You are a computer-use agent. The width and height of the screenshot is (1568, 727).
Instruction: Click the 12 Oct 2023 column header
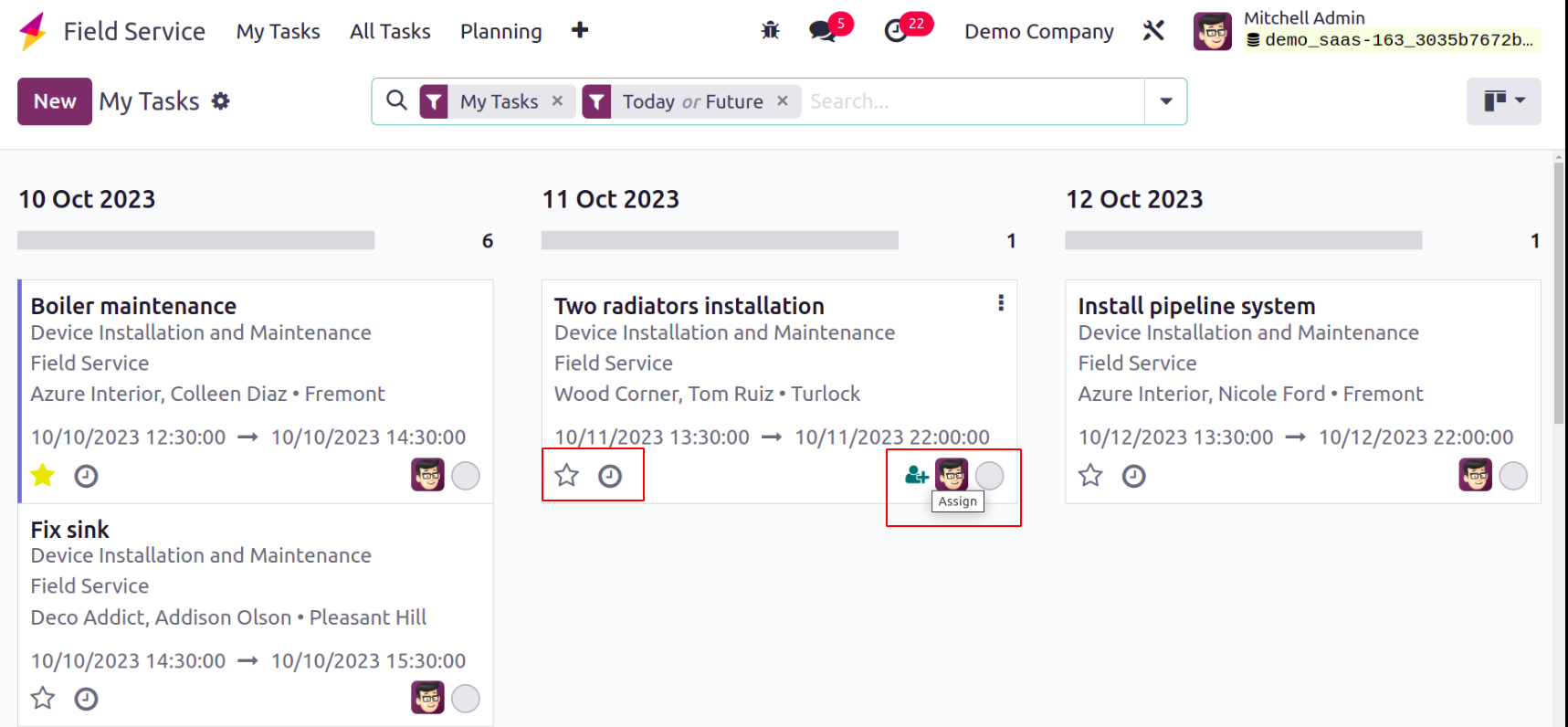[x=1134, y=199]
